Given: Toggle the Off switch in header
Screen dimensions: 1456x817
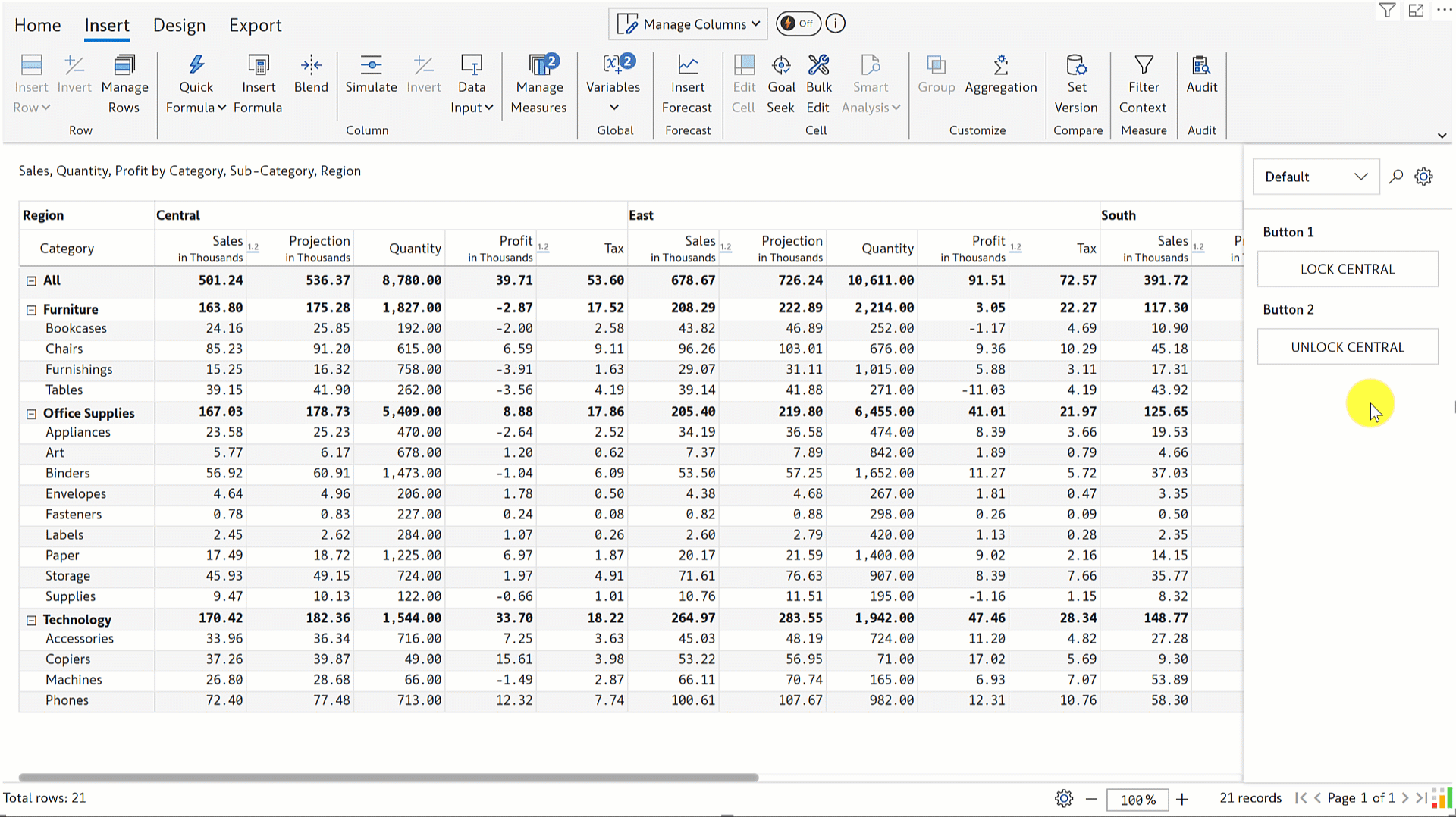Looking at the screenshot, I should pyautogui.click(x=798, y=23).
